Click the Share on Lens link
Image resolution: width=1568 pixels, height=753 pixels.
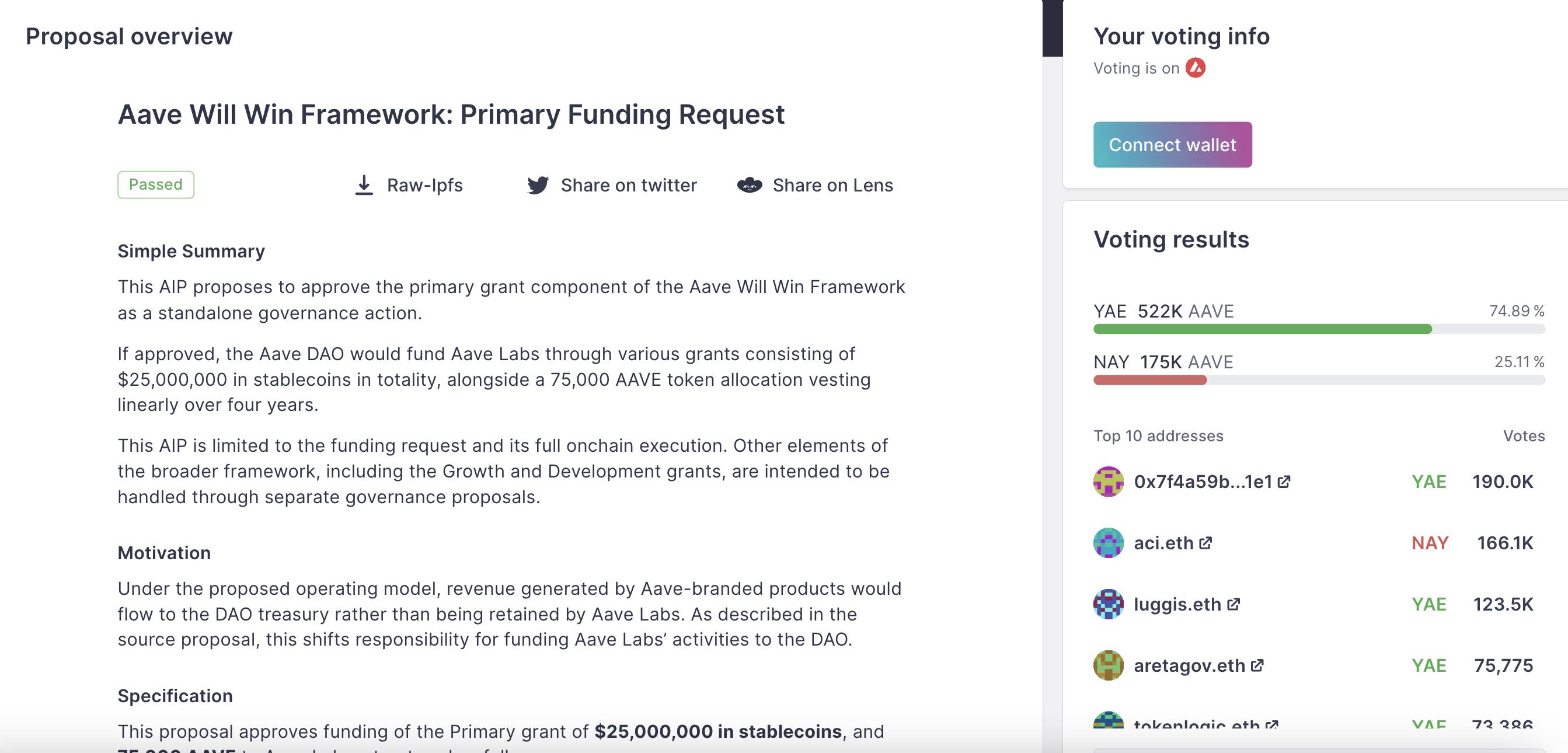pyautogui.click(x=832, y=185)
